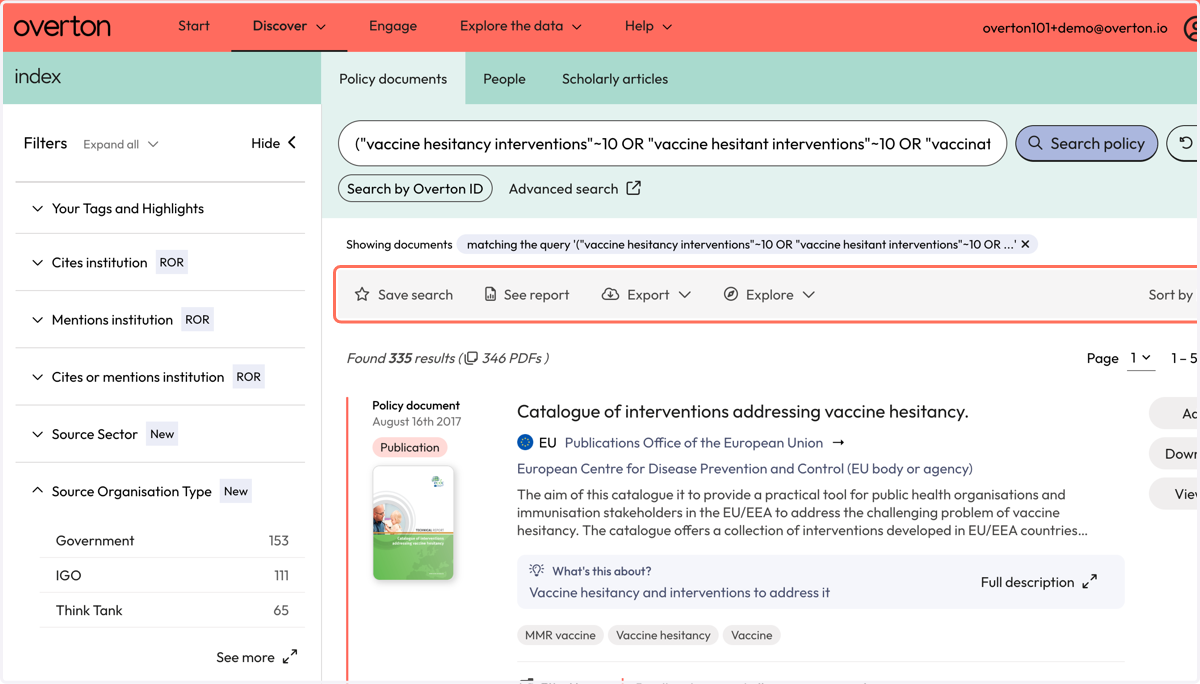
Task: Click the Vaccine hesitancy tag
Action: pos(663,635)
